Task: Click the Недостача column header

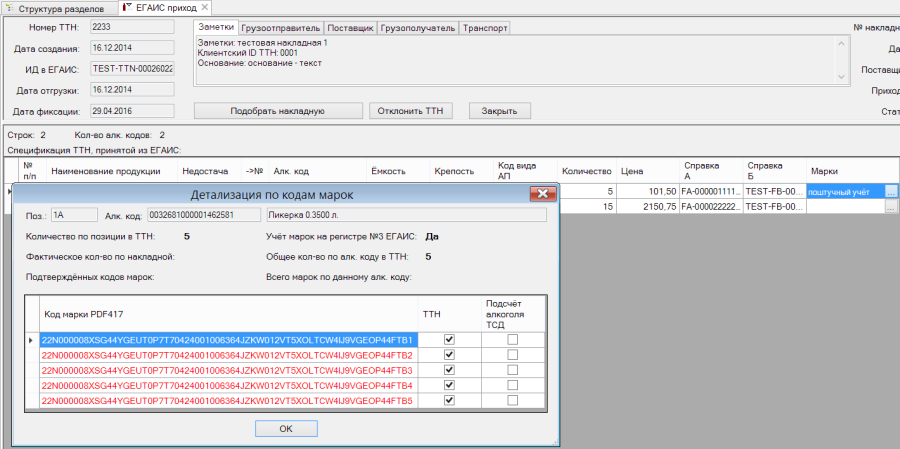Action: pos(210,171)
